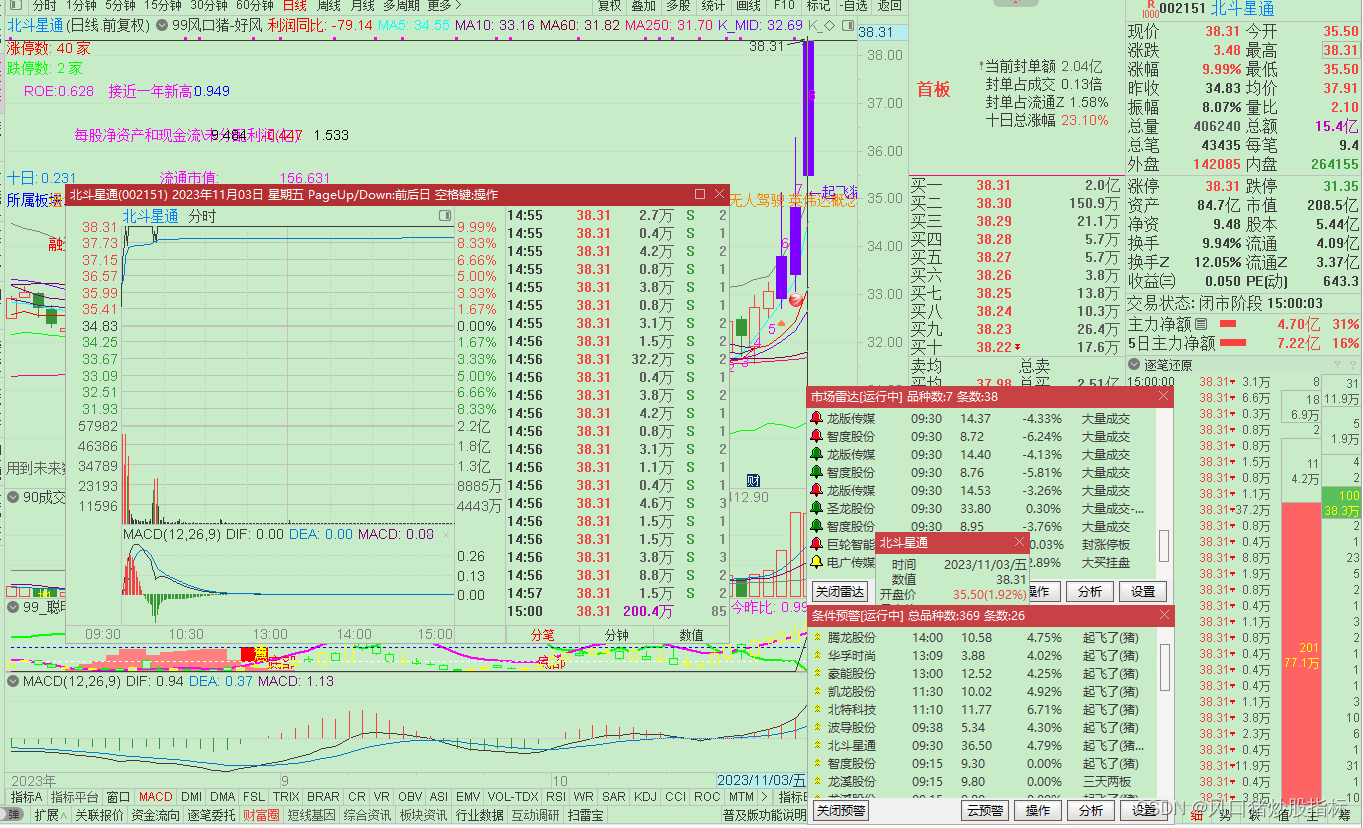Switch chart to 月线 monthly period
This screenshot has height=828, width=1363.
click(x=362, y=6)
